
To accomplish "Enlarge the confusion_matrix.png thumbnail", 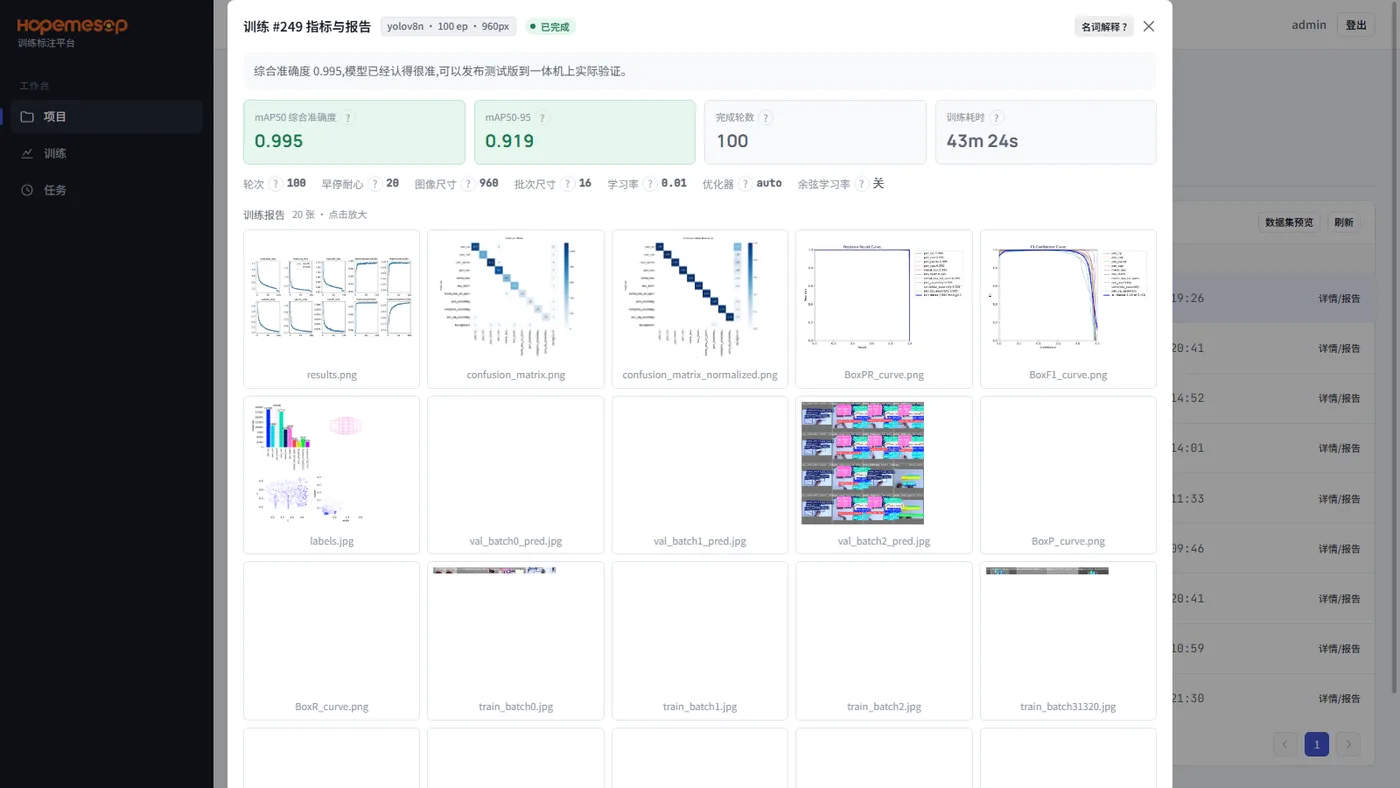I will (x=516, y=309).
